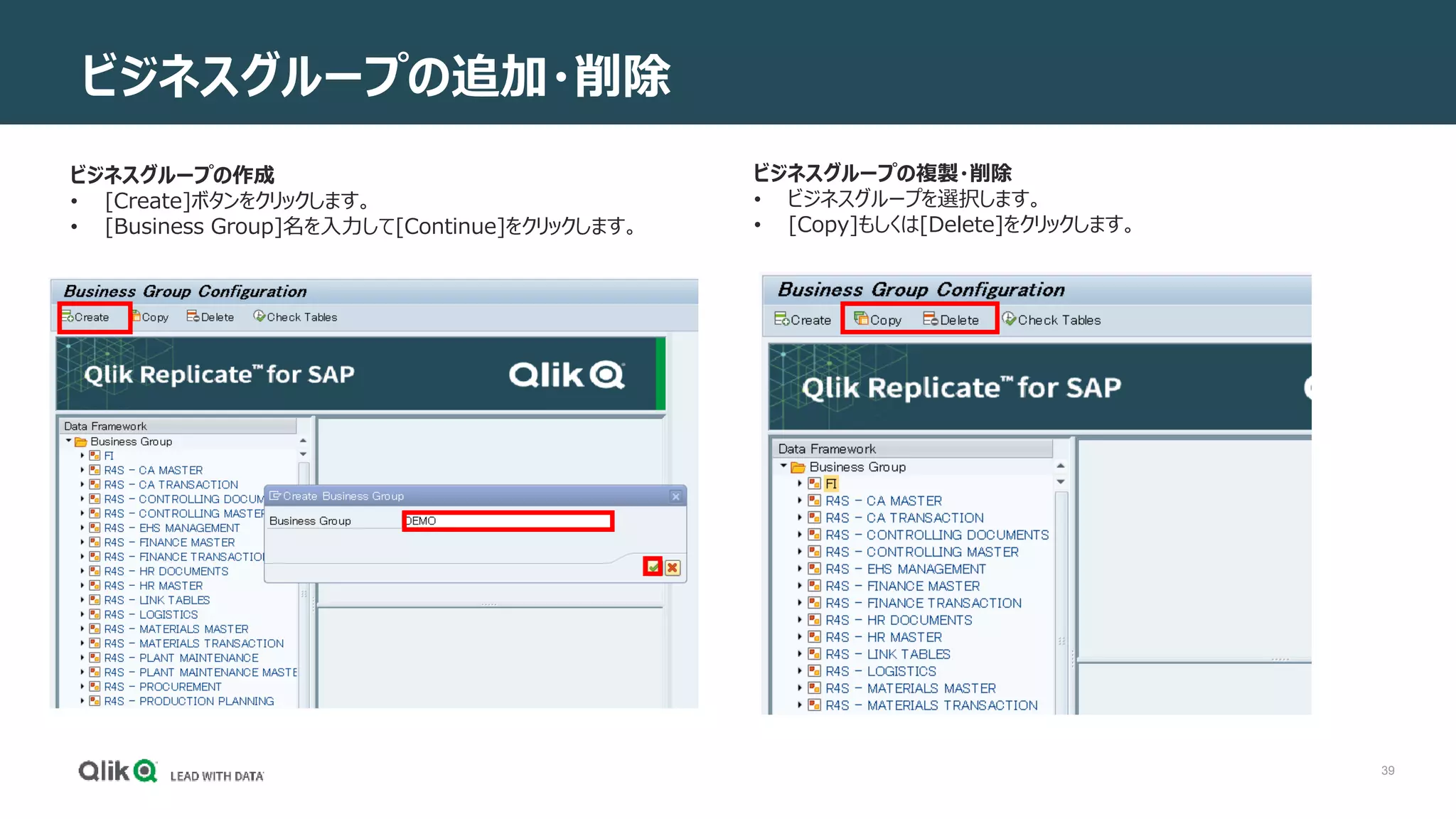Select R4S - HR MASTER in right tree
1456x819 pixels.
884,637
